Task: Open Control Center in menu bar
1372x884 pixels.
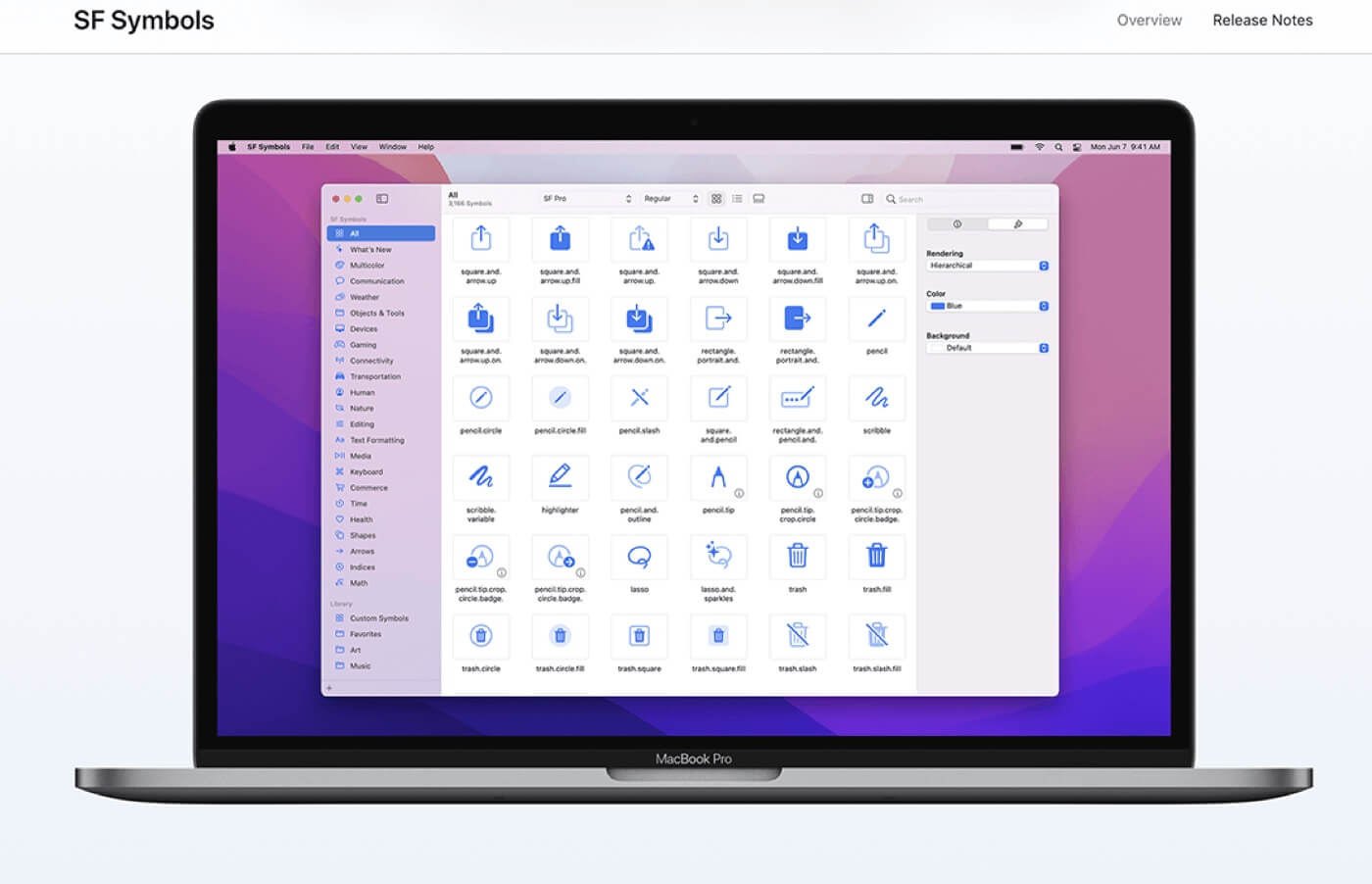Action: (x=1077, y=147)
